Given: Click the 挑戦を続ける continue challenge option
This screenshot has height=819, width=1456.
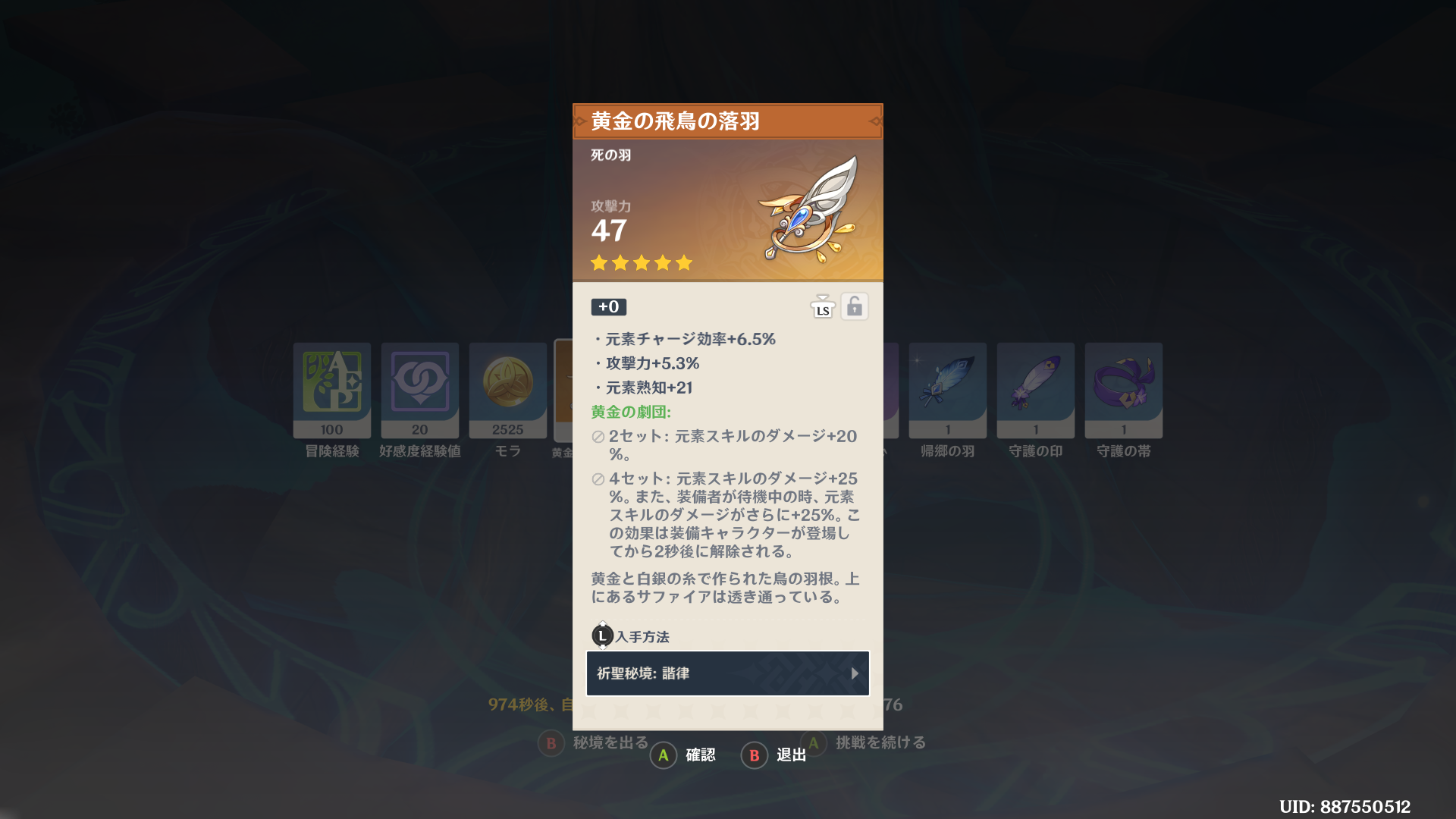Looking at the screenshot, I should tap(863, 743).
